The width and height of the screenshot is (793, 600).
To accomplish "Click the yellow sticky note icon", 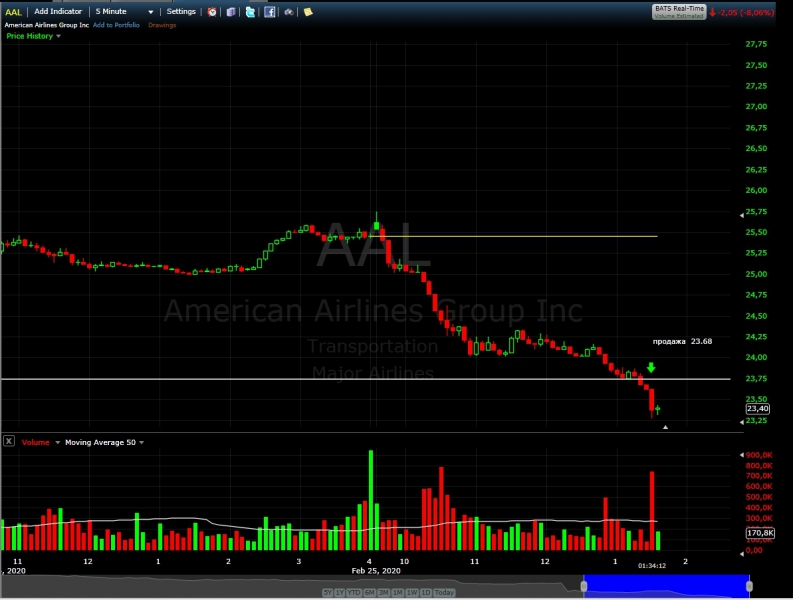I will [x=307, y=12].
